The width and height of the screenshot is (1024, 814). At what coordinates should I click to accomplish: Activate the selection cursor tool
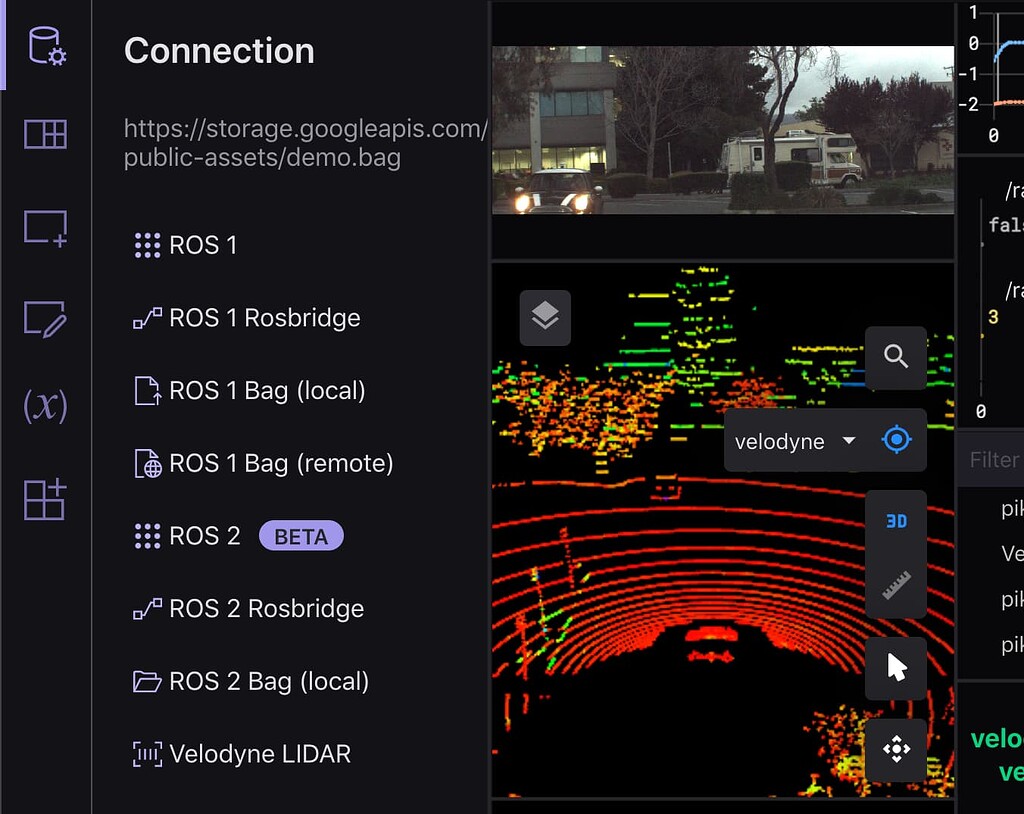coord(896,668)
